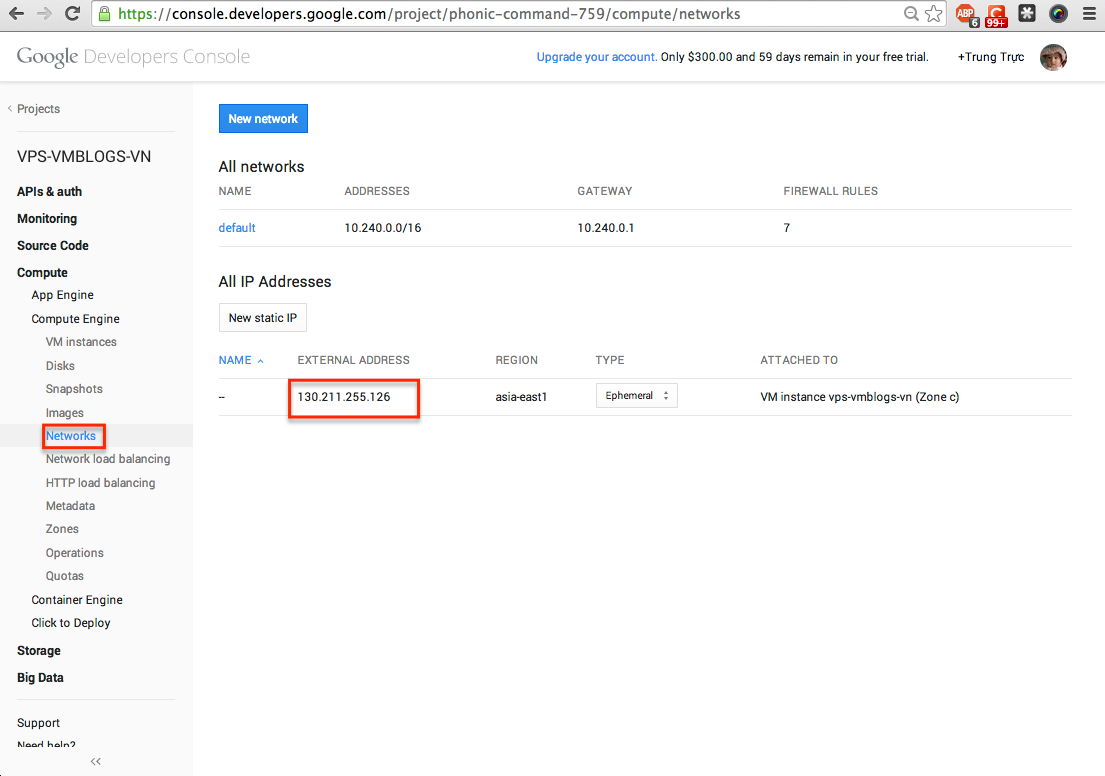Image resolution: width=1105 pixels, height=776 pixels.
Task: Open the Chrome hamburger menu
Action: coord(1089,14)
